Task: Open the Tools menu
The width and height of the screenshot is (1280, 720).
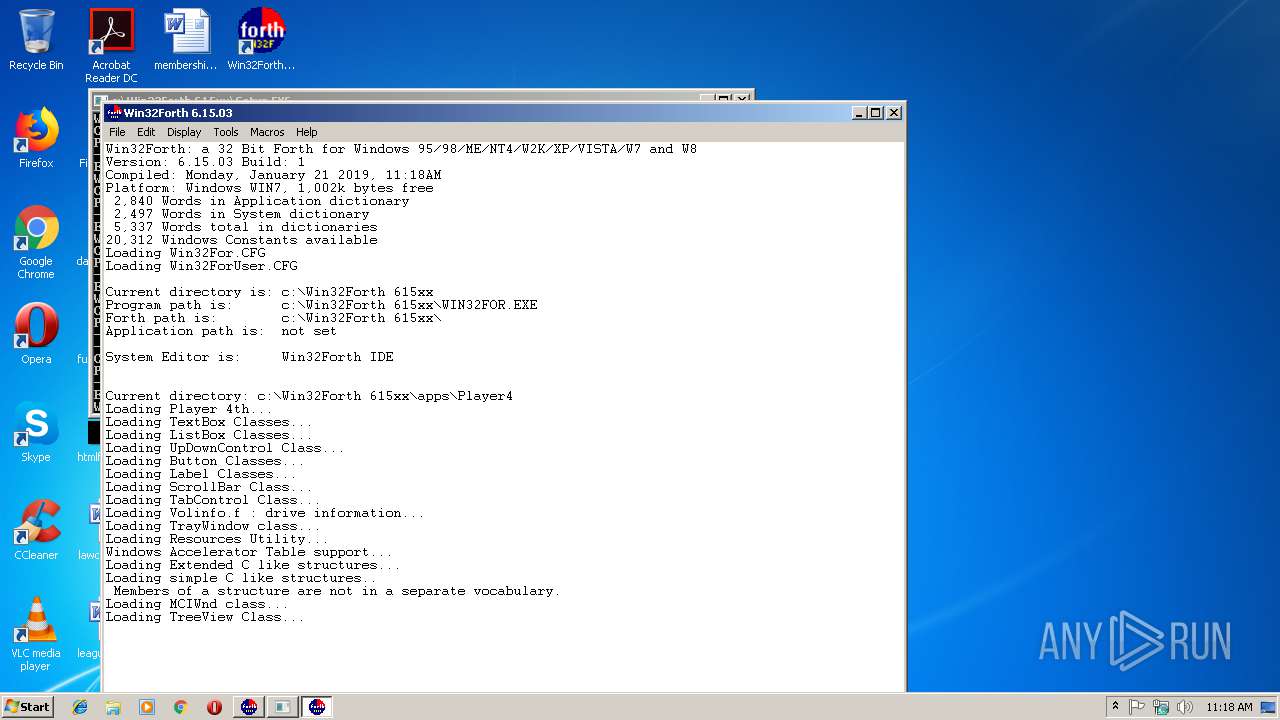Action: point(226,132)
